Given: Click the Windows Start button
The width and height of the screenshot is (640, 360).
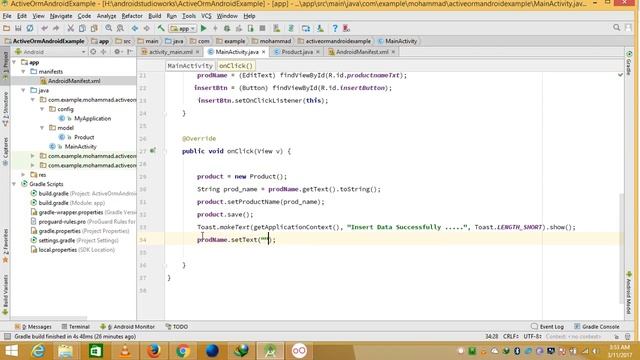Looking at the screenshot, I should (x=11, y=351).
